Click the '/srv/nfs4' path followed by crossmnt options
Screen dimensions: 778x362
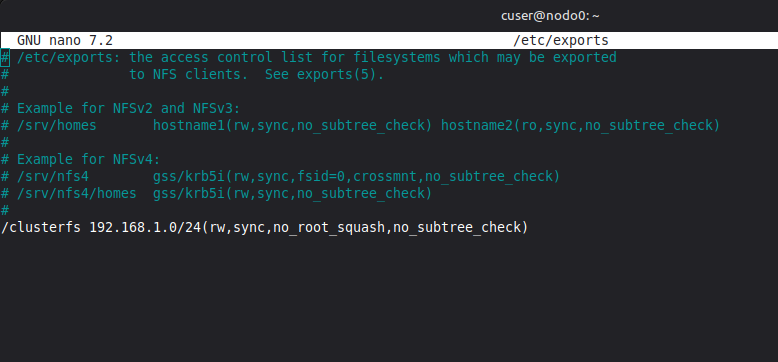(53, 176)
